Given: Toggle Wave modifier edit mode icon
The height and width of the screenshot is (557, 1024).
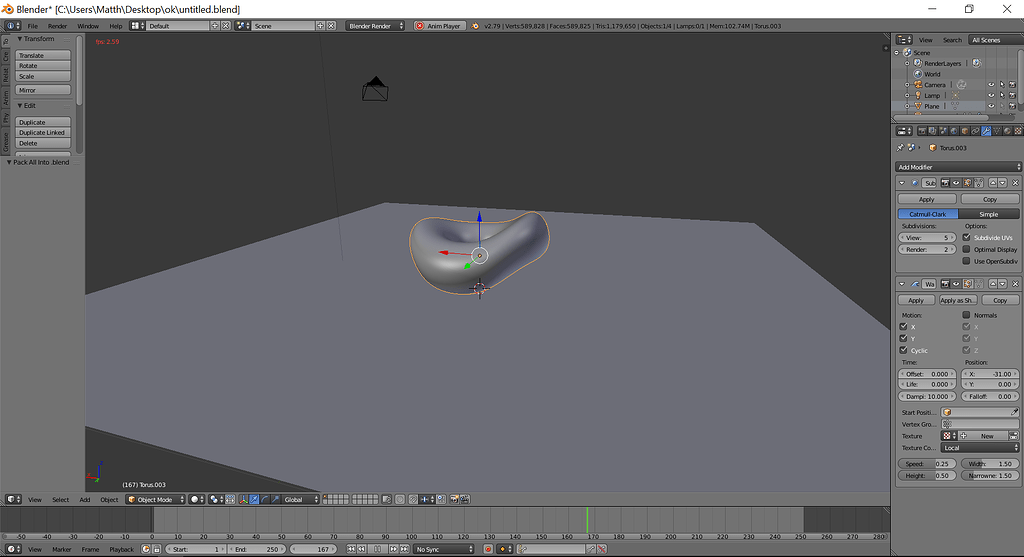Looking at the screenshot, I should [x=968, y=283].
